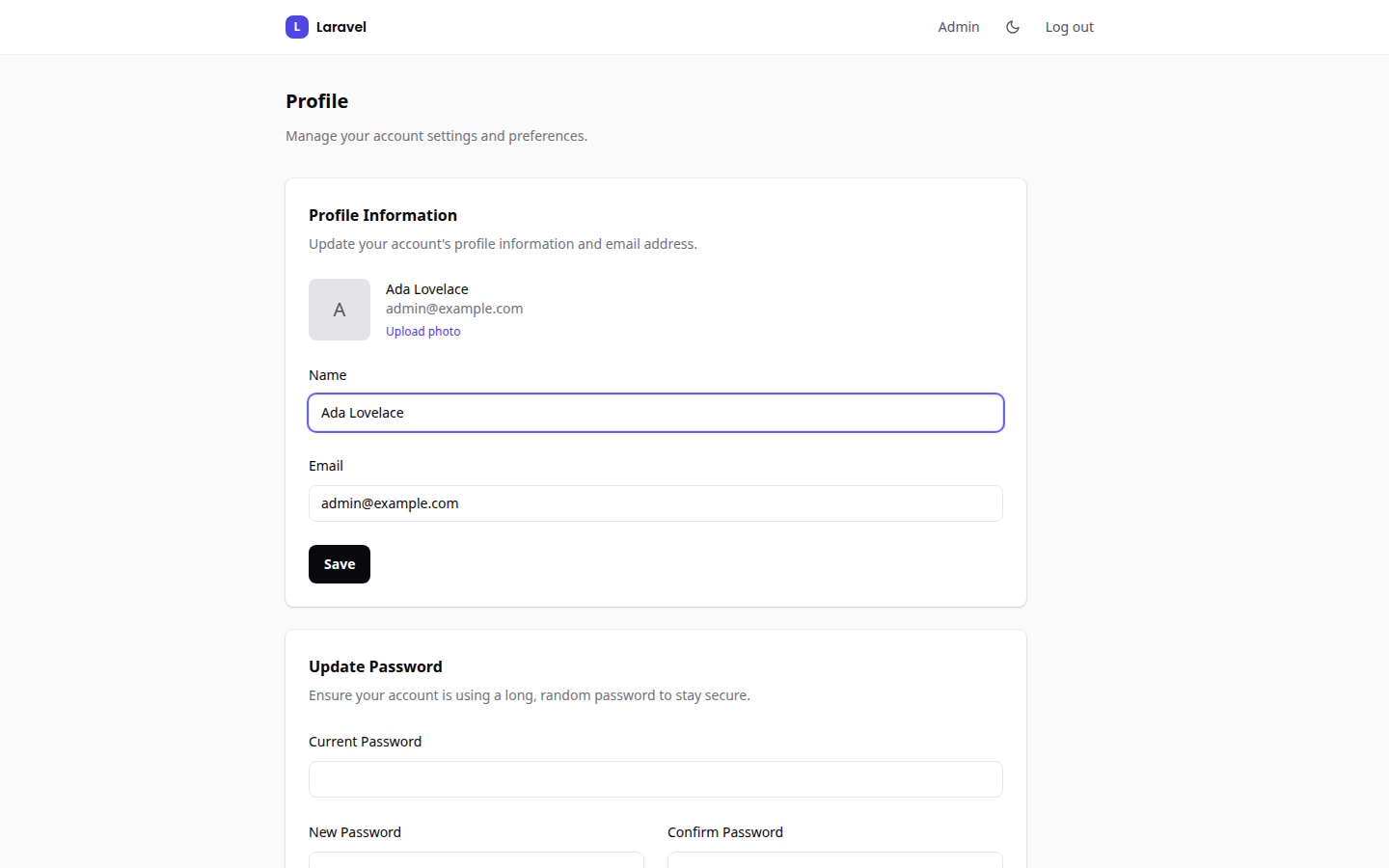Click the purple Laravel logo icon
Image resolution: width=1389 pixels, height=868 pixels.
point(297,27)
